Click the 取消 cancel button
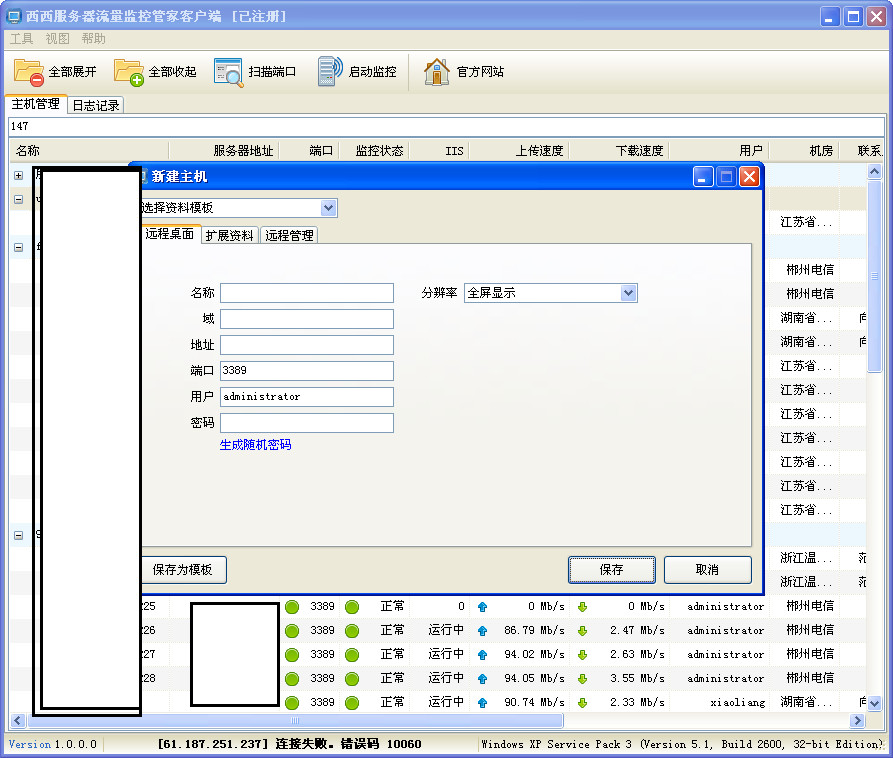The height and width of the screenshot is (758, 893). click(x=707, y=569)
